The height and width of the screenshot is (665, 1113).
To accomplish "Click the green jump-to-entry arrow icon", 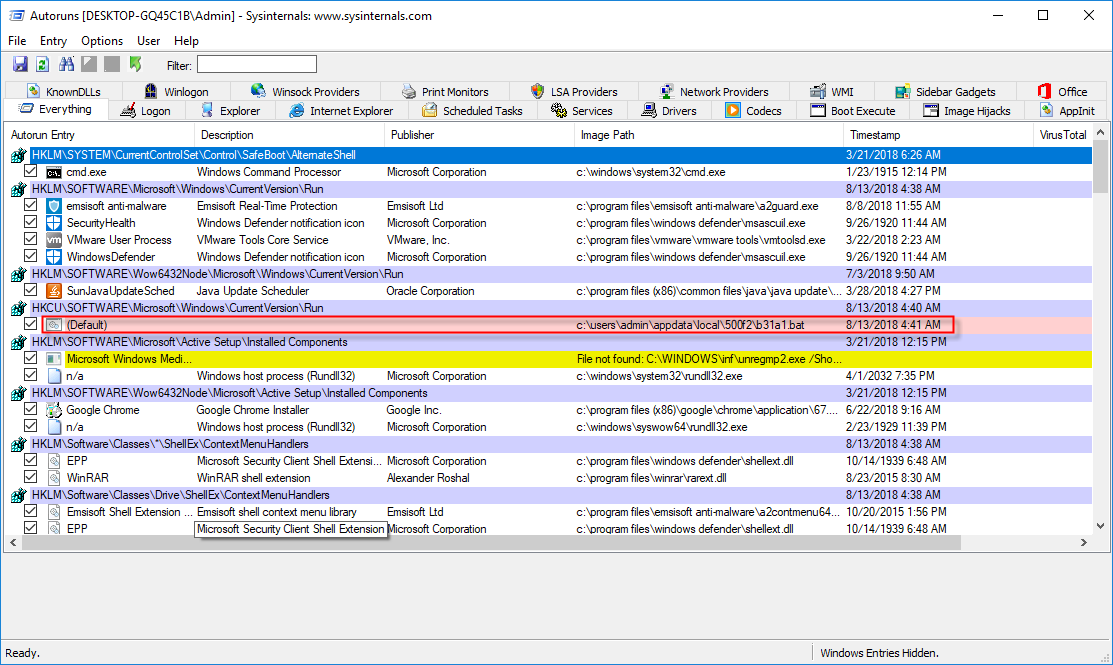I will pos(135,63).
